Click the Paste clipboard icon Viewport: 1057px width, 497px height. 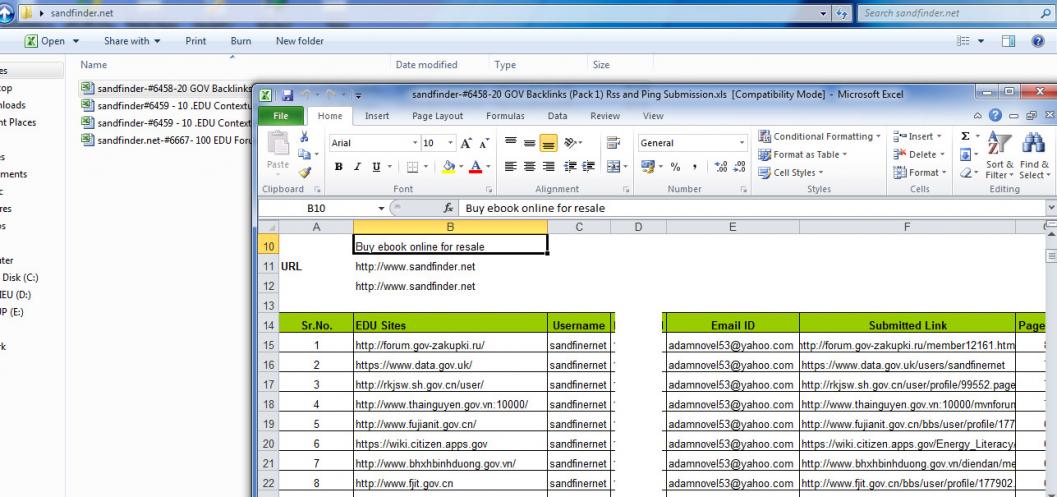coord(278,143)
